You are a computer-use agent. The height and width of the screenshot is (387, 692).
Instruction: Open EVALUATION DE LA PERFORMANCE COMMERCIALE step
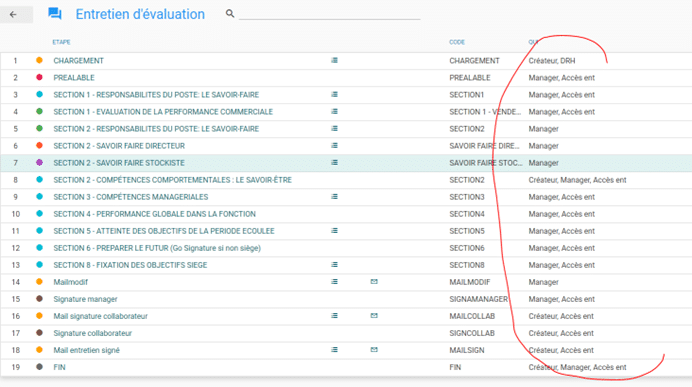click(163, 112)
